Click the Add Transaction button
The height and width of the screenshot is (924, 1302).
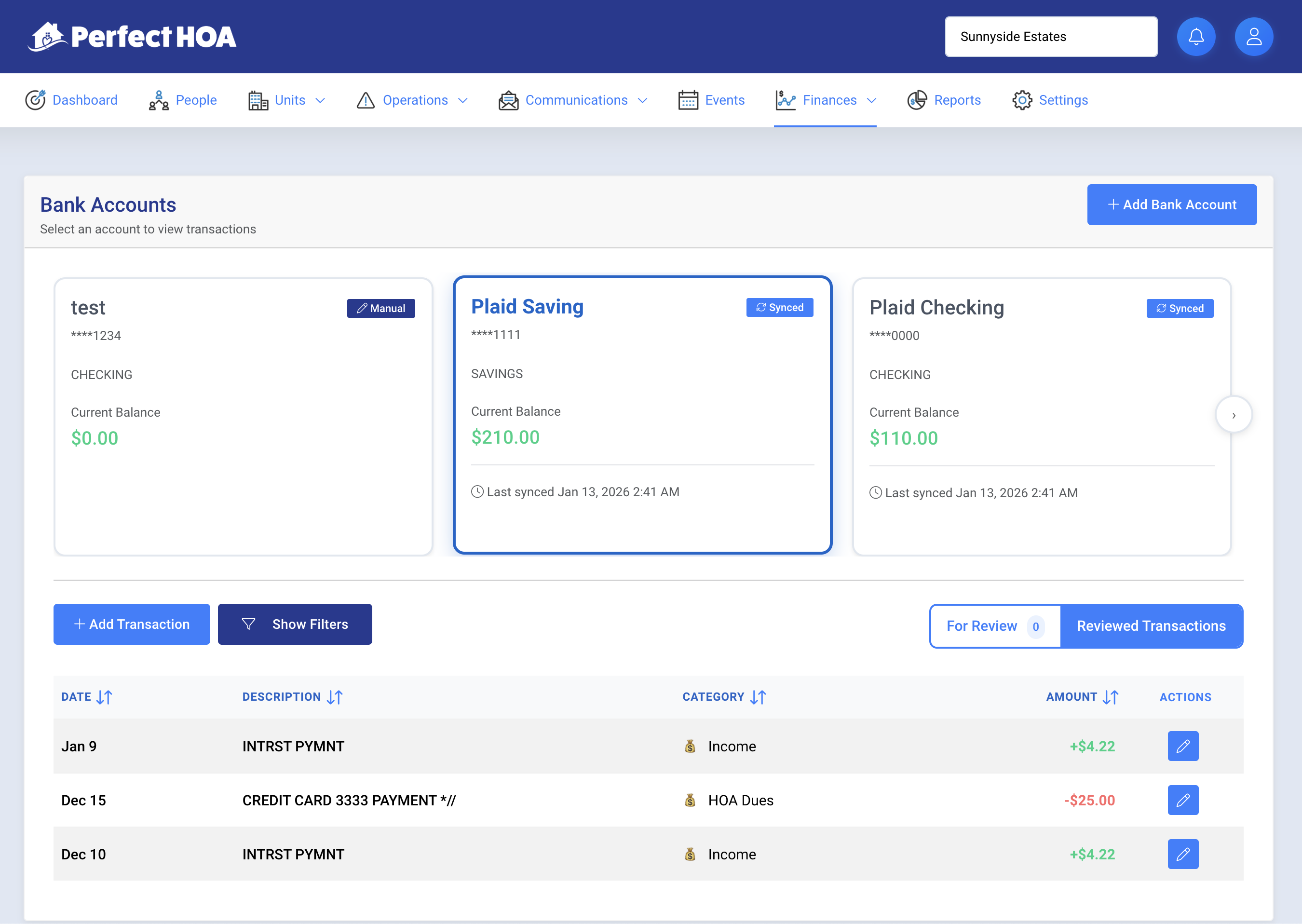coord(131,624)
